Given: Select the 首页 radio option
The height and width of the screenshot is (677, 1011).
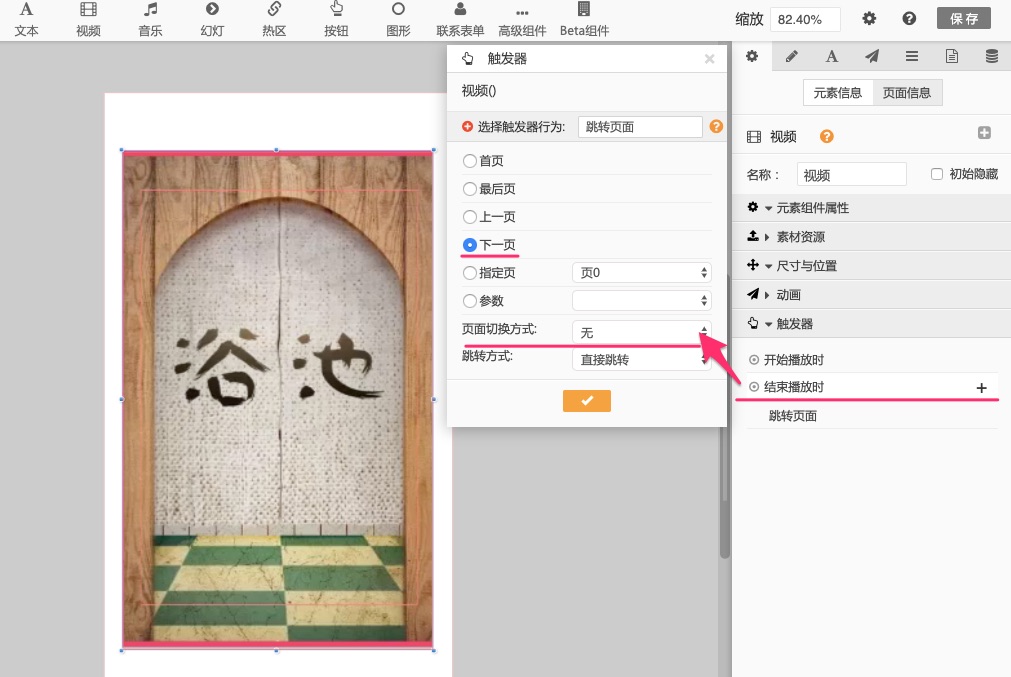Looking at the screenshot, I should (469, 161).
